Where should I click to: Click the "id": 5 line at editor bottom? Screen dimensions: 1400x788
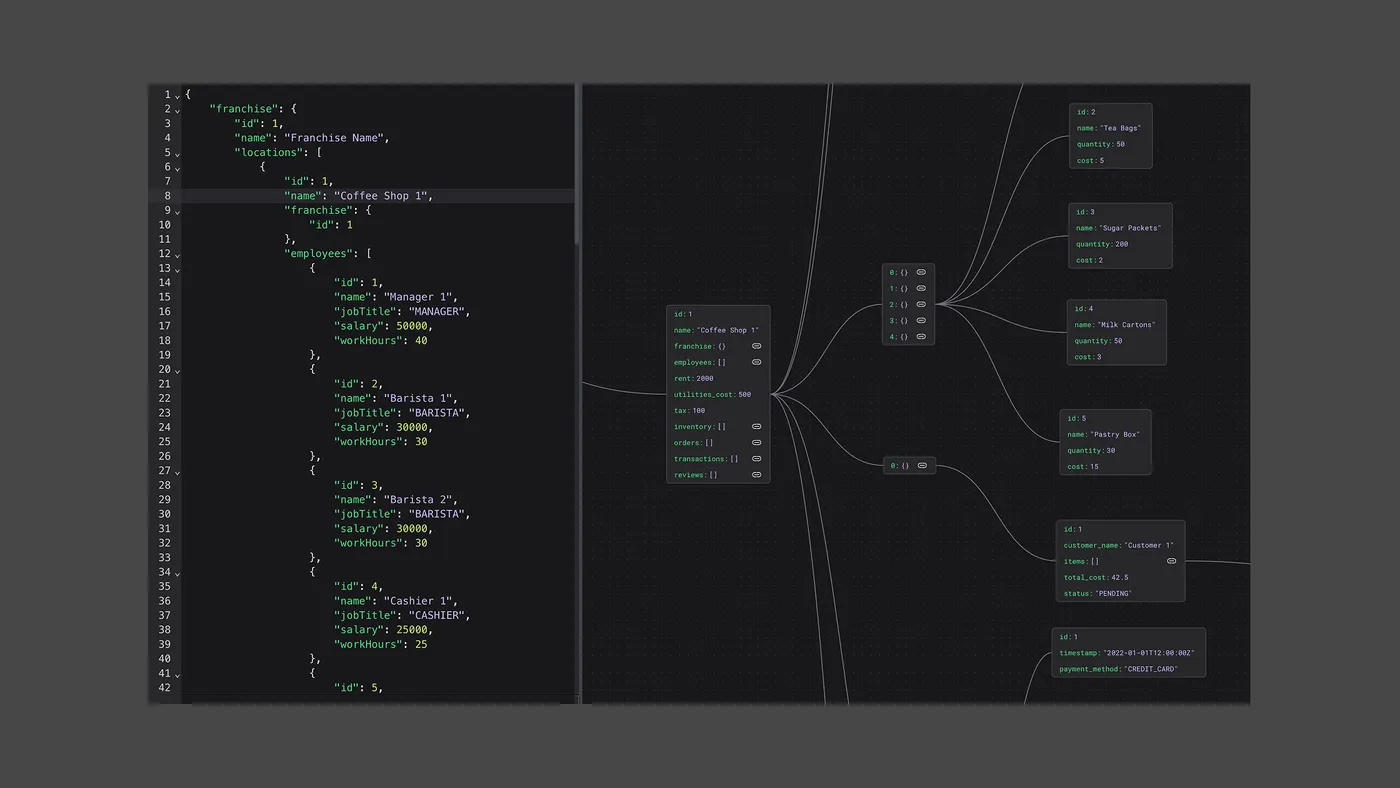tap(358, 688)
